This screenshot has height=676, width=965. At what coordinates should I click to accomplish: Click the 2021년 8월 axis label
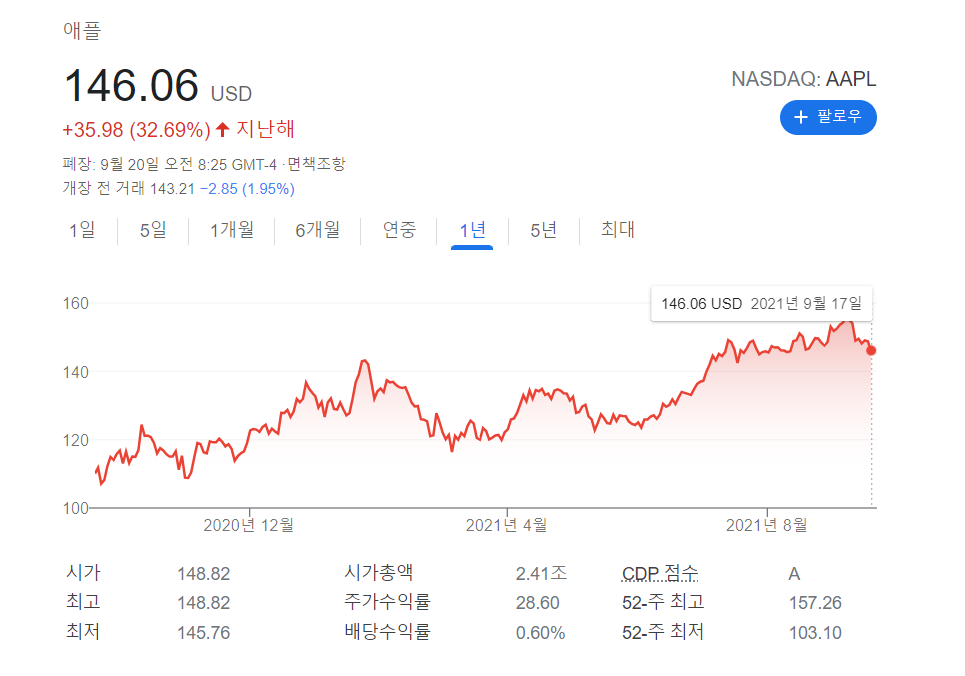[x=766, y=525]
